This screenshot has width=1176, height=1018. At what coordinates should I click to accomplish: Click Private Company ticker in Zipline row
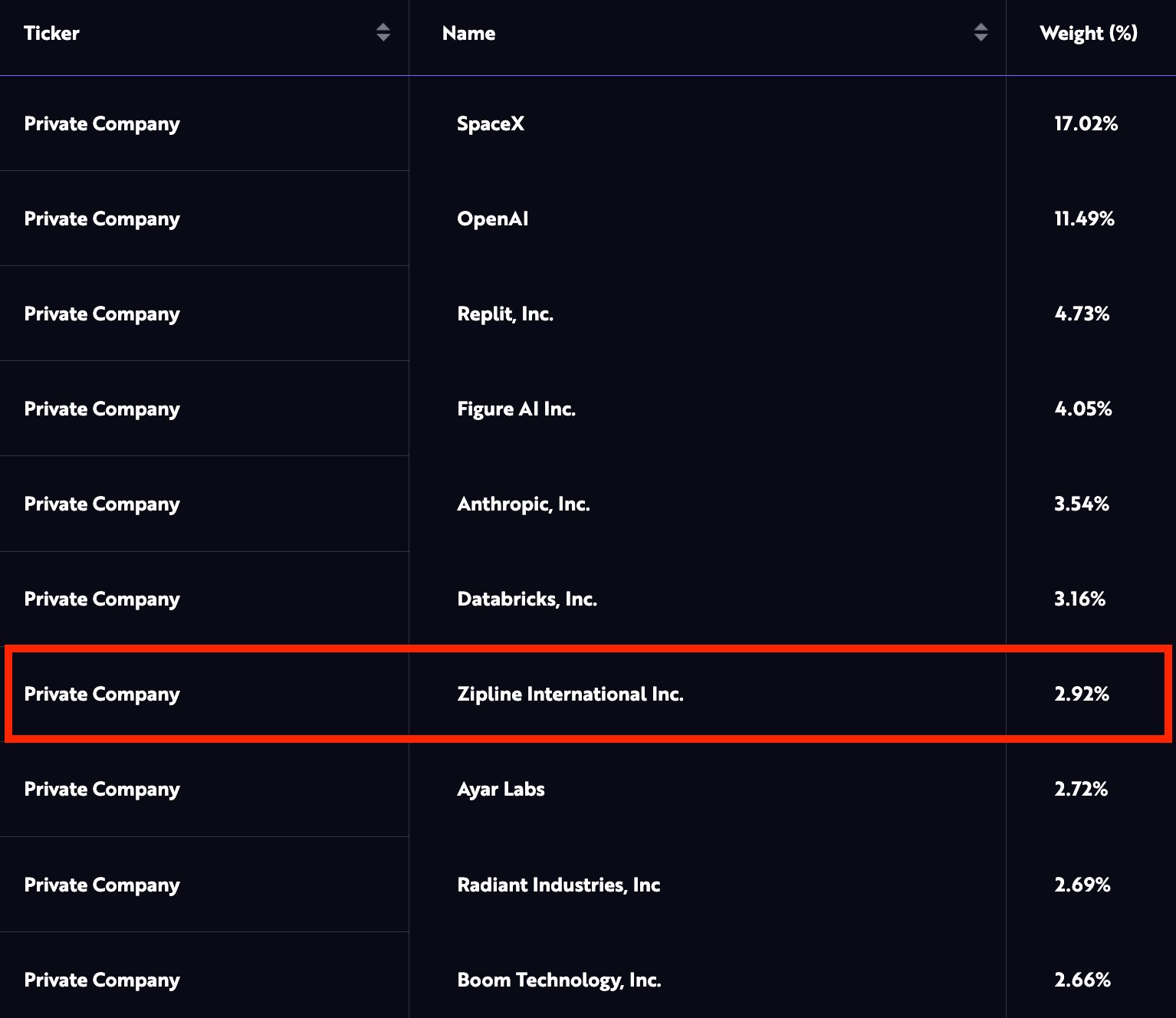(x=102, y=694)
